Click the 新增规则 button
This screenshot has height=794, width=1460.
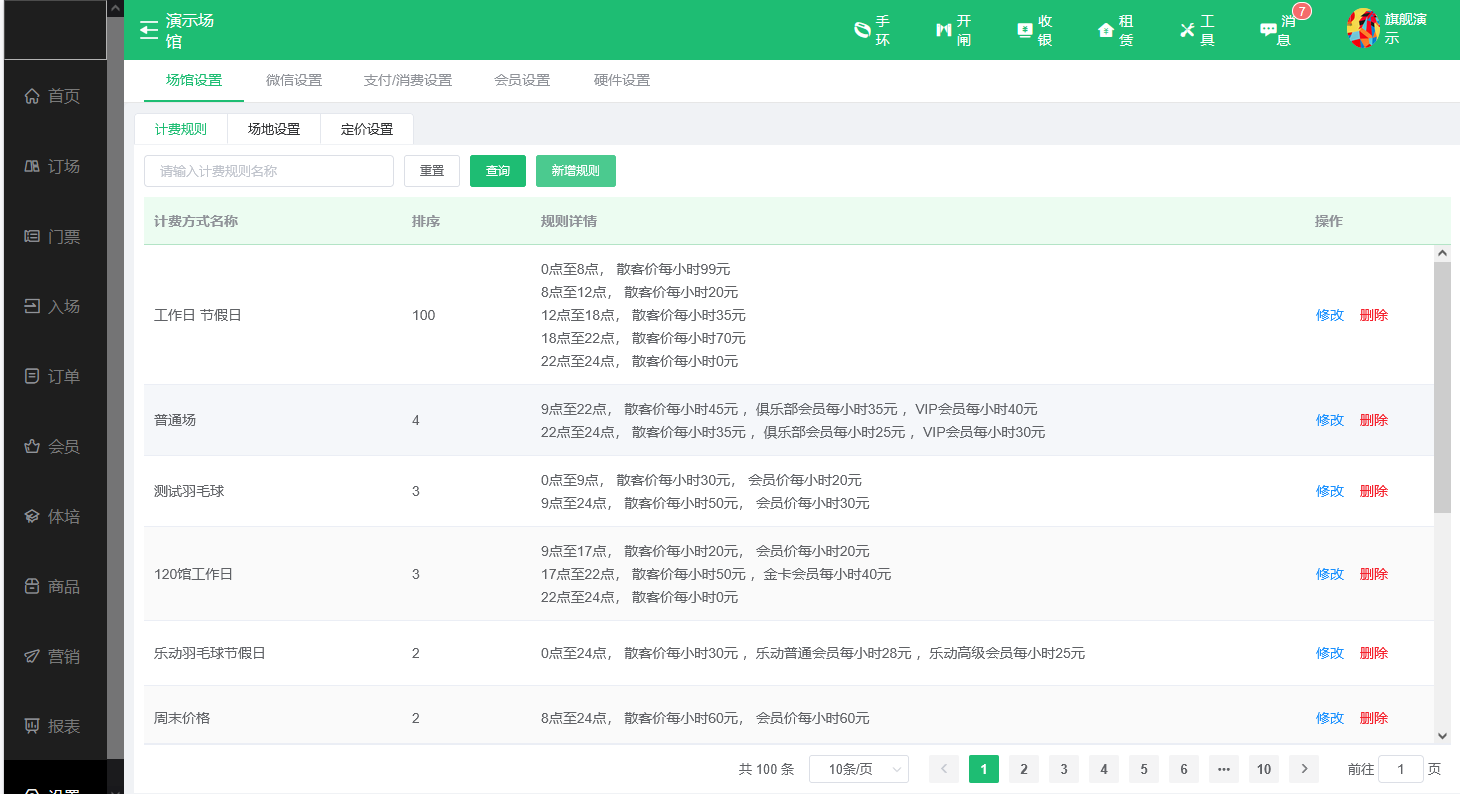click(x=575, y=170)
